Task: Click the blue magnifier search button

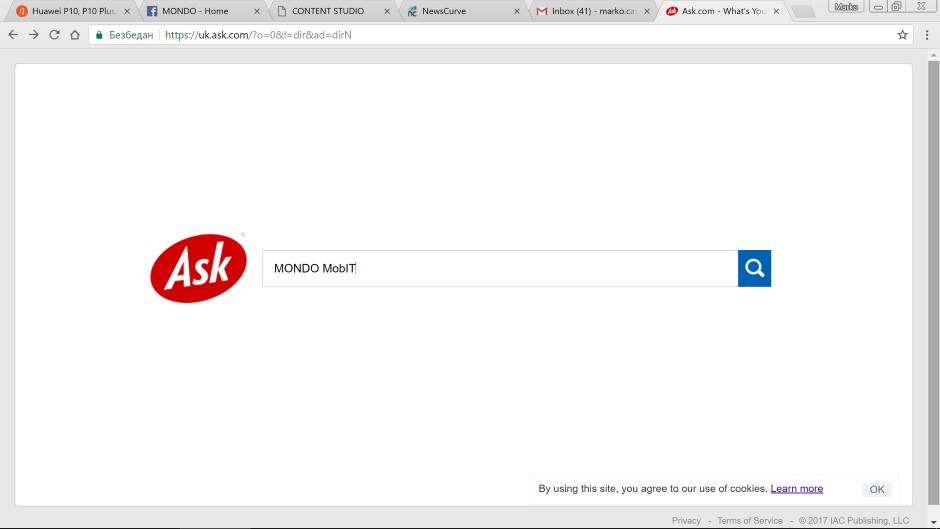Action: [754, 268]
